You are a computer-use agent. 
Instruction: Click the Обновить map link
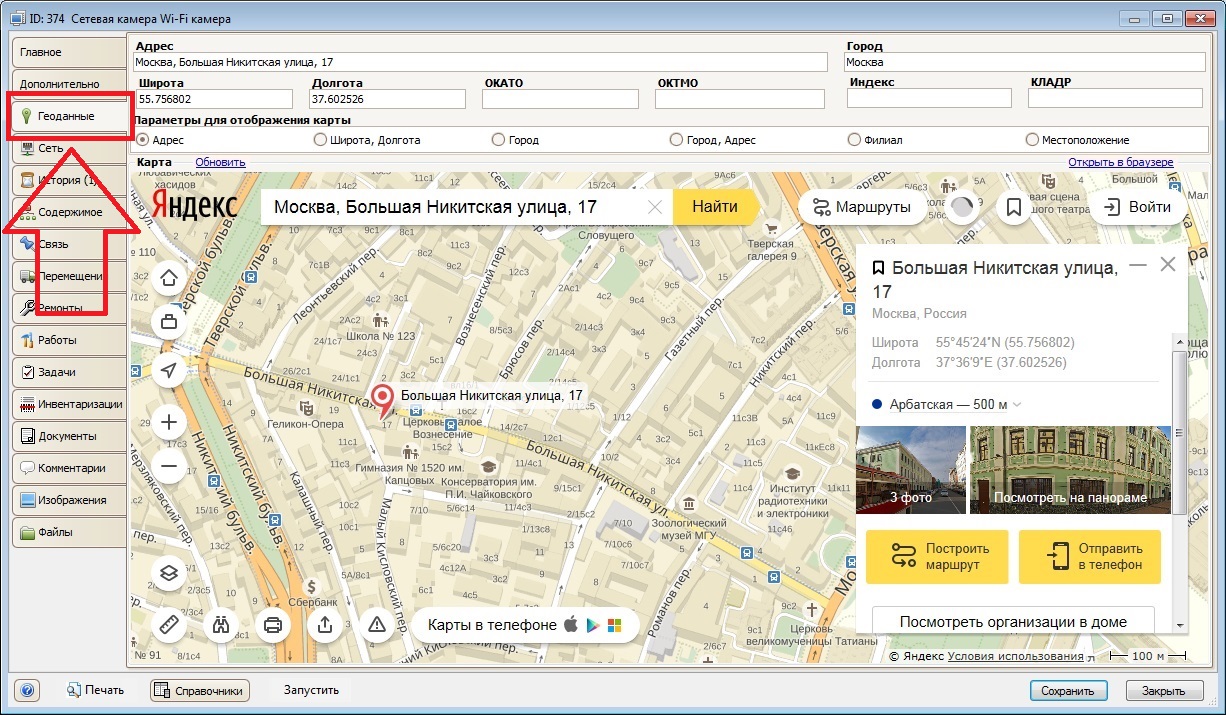click(x=220, y=162)
